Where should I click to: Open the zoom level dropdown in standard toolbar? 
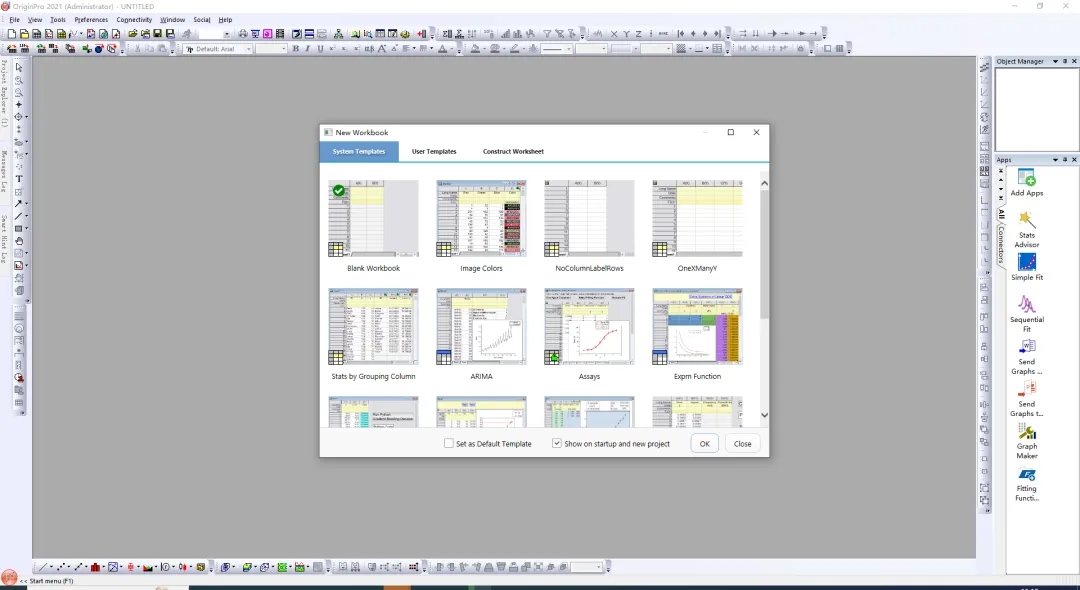click(226, 34)
